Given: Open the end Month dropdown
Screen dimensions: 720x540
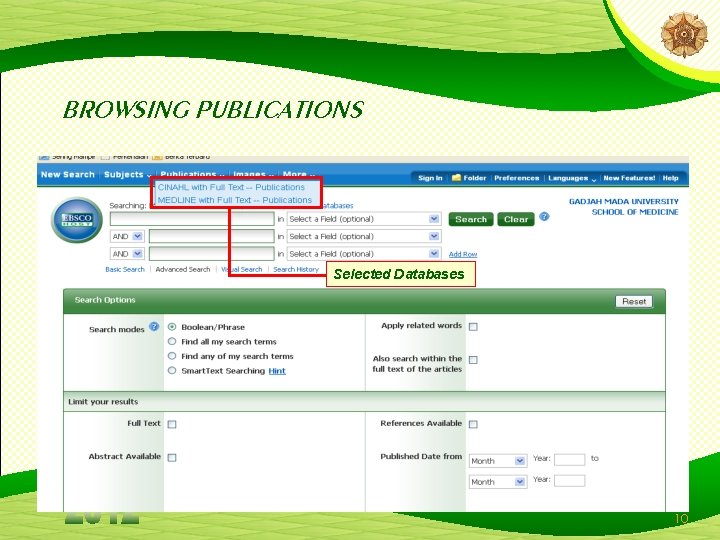Looking at the screenshot, I should tap(498, 482).
